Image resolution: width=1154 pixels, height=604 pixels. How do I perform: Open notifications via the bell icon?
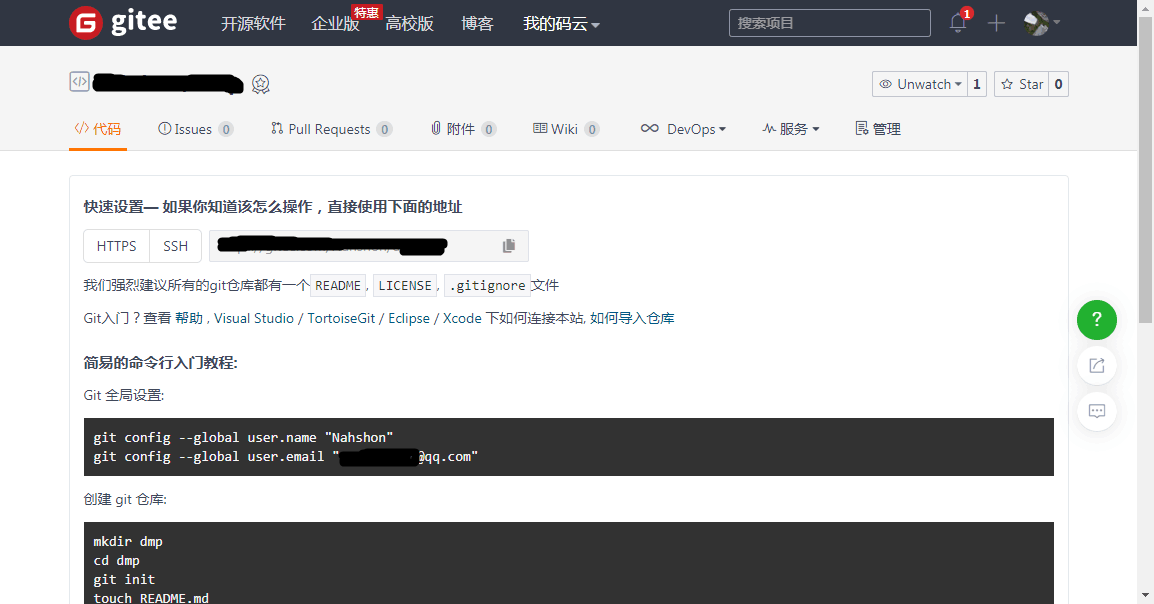tap(956, 22)
